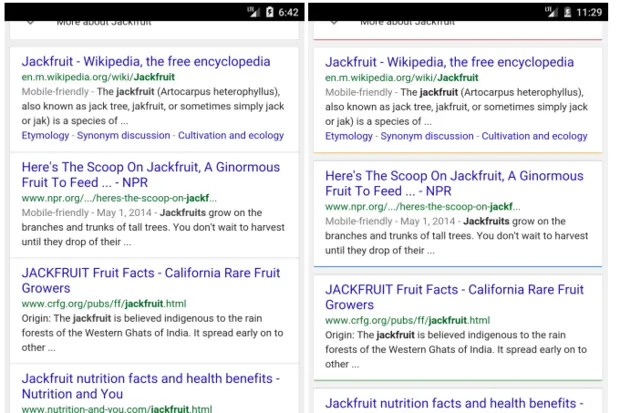Tap the 11:29 clock in the right status bar

589,12
